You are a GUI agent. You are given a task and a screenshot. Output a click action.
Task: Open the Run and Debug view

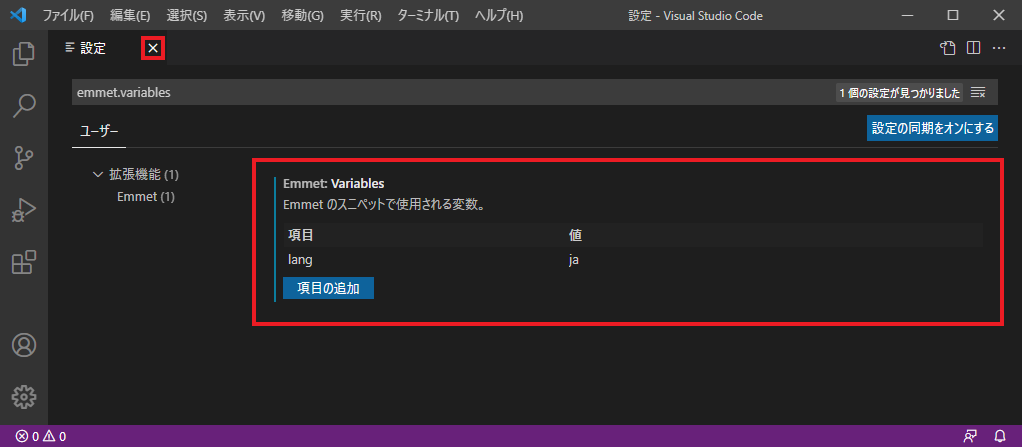(x=24, y=210)
